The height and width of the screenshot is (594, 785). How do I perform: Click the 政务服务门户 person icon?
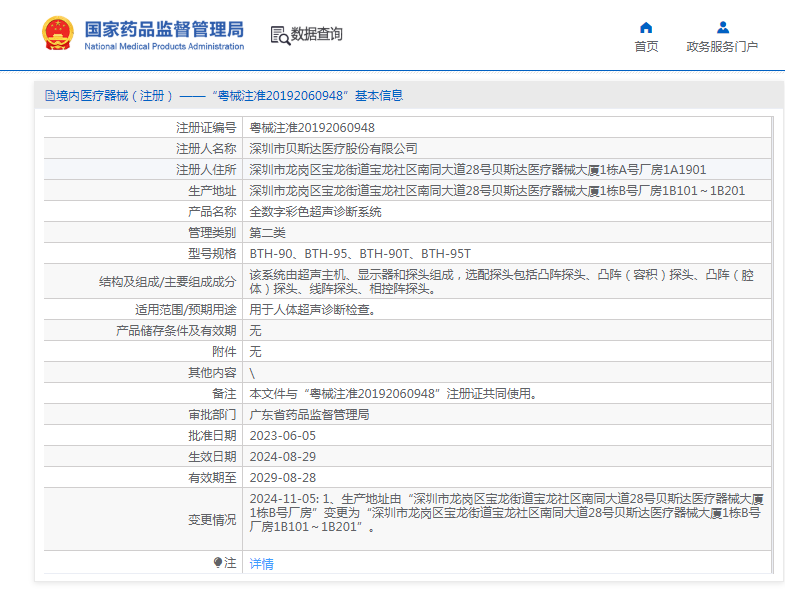coord(722,28)
